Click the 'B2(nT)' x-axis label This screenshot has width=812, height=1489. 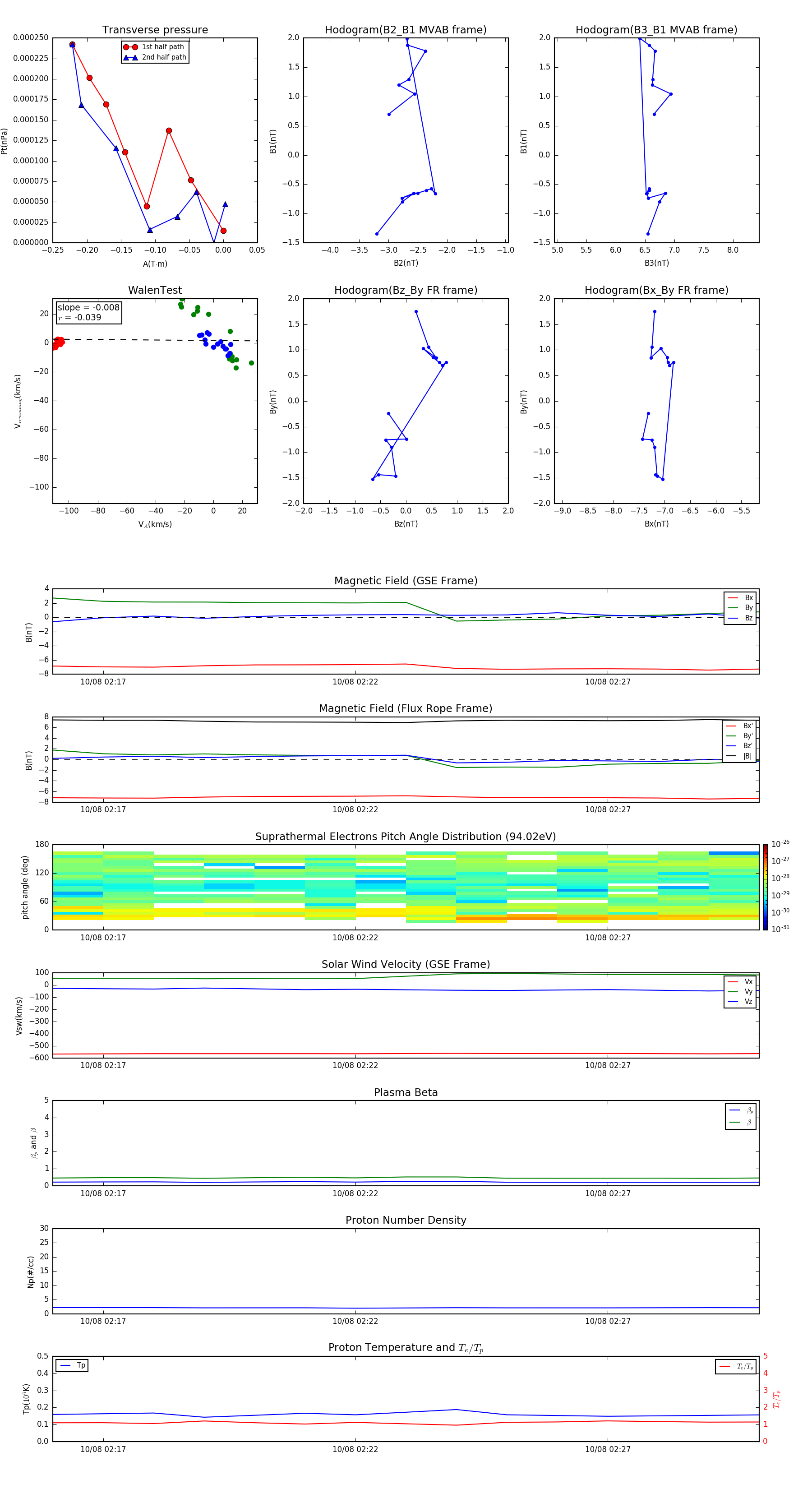[406, 263]
